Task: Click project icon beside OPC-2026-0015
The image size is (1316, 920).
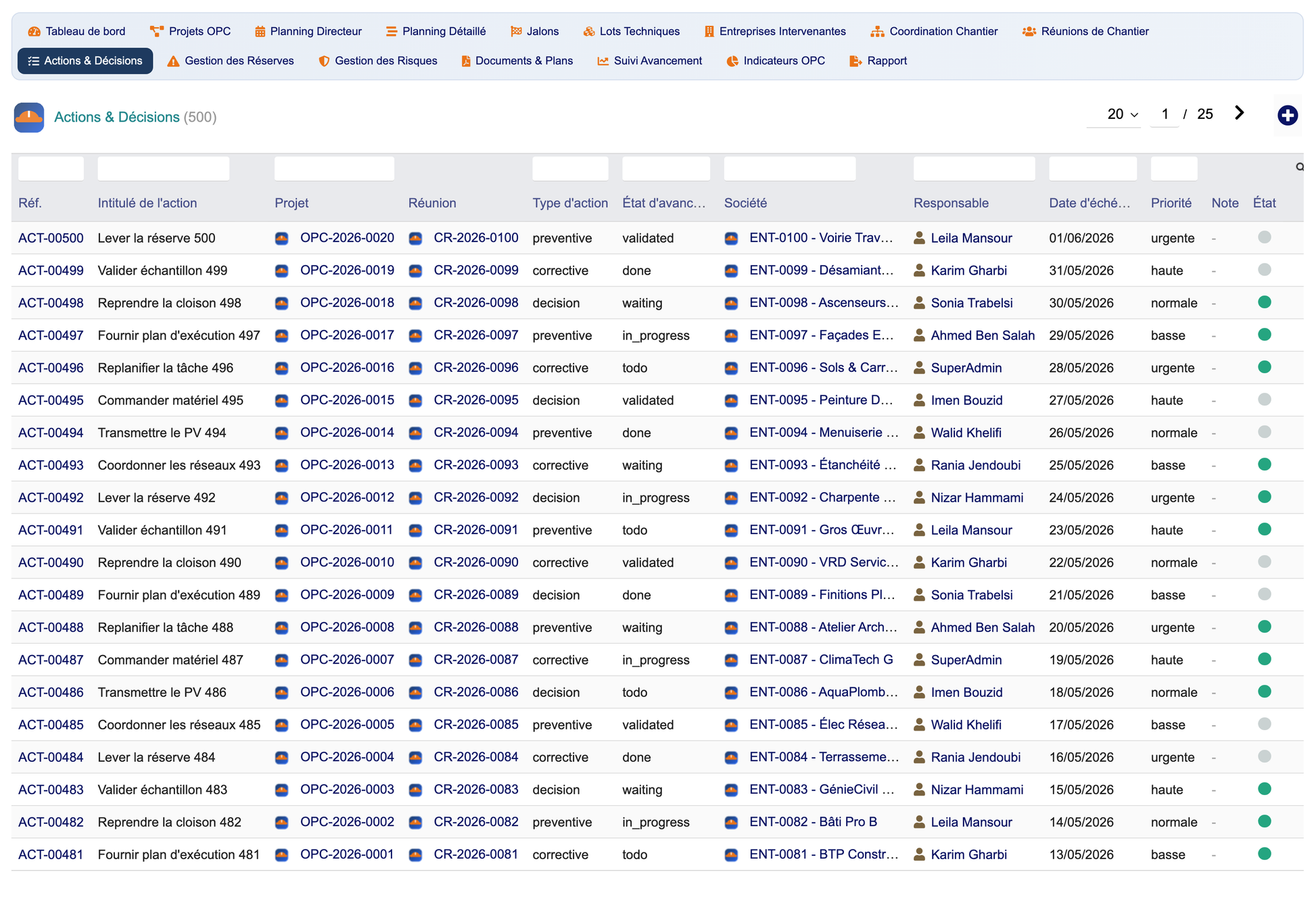Action: tap(282, 400)
